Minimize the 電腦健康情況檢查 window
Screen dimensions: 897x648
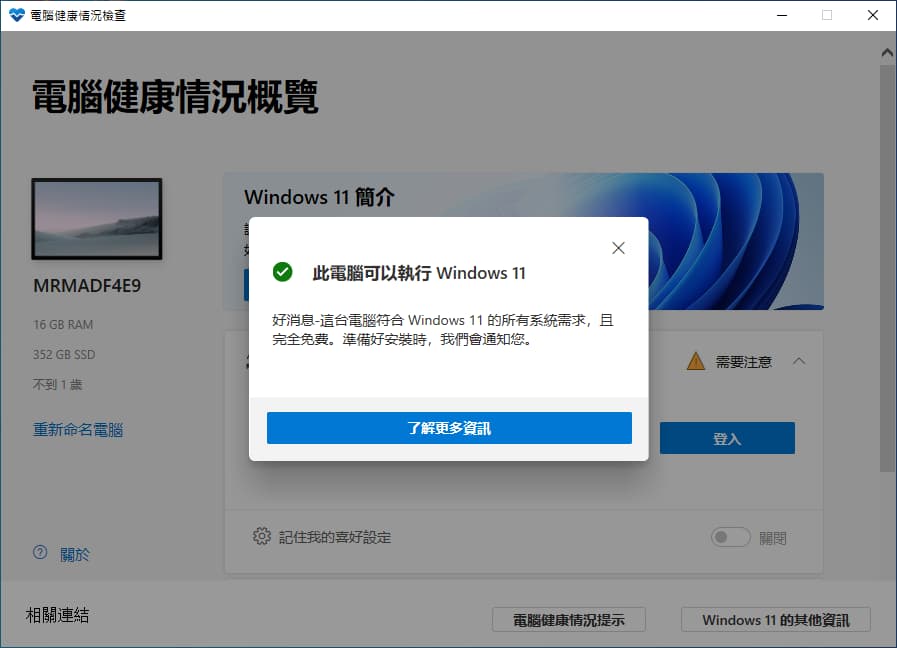[x=782, y=15]
